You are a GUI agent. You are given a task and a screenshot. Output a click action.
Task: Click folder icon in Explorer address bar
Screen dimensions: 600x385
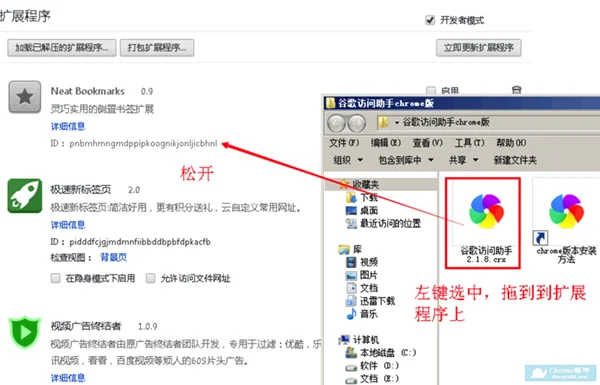coord(383,122)
